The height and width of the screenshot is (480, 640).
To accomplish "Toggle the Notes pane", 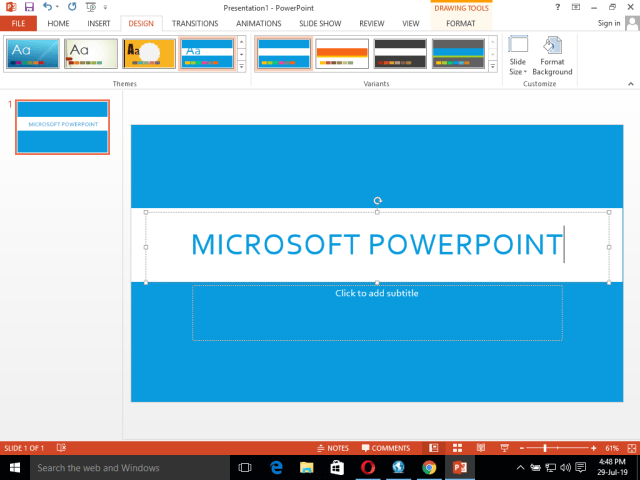I will click(x=332, y=448).
